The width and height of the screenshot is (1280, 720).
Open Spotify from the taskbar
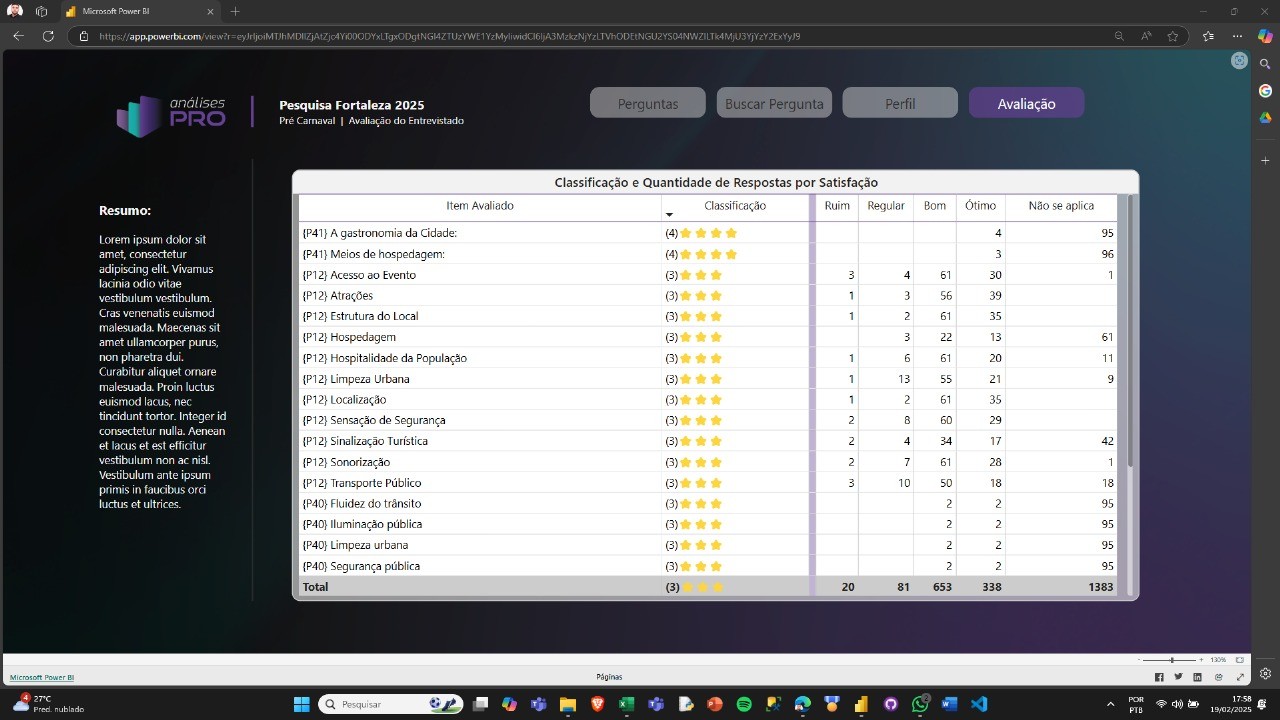[744, 704]
